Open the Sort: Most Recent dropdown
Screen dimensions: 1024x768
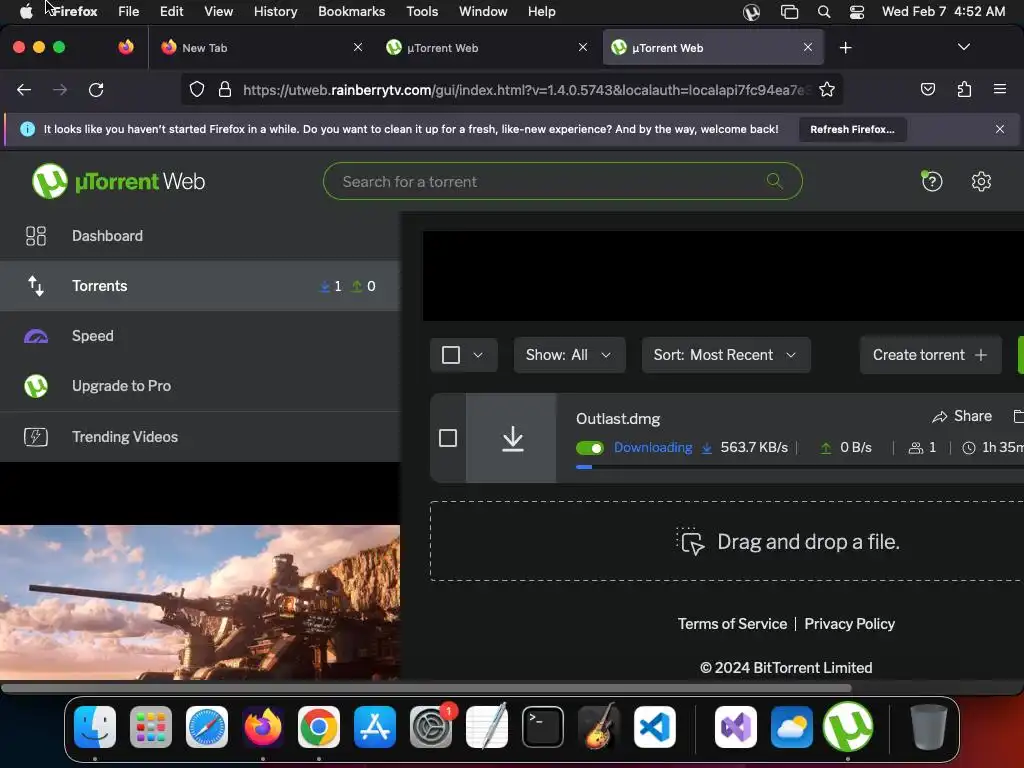726,355
